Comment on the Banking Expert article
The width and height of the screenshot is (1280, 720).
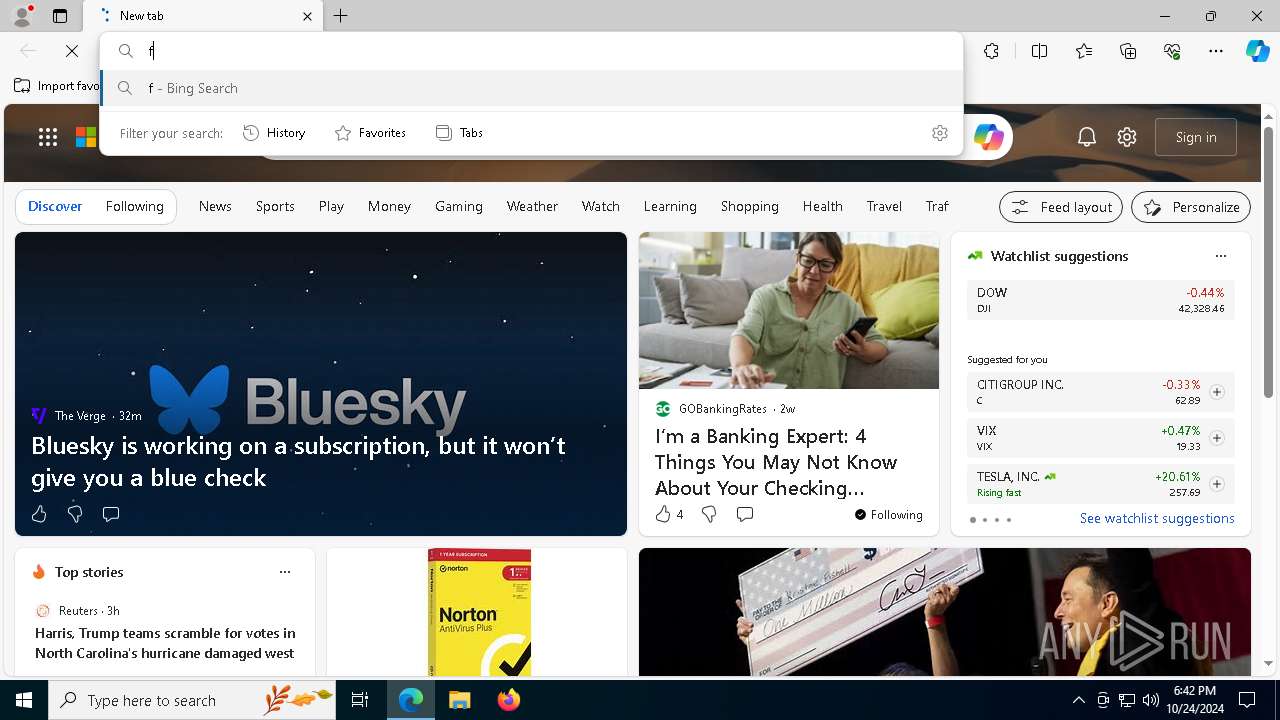pyautogui.click(x=745, y=514)
